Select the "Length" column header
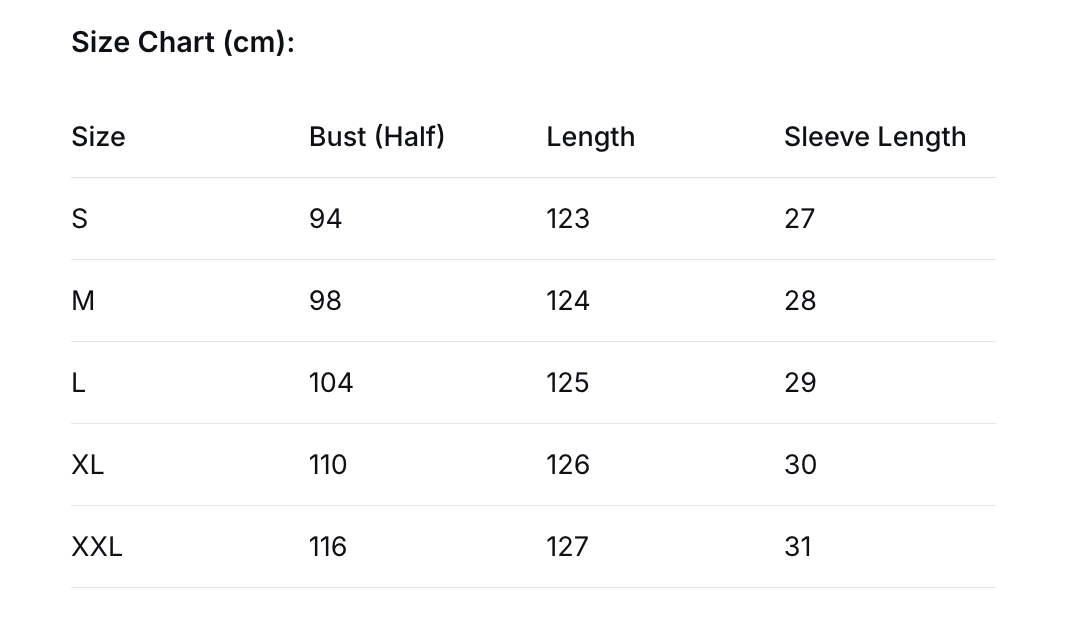The height and width of the screenshot is (624, 1080). coord(590,137)
